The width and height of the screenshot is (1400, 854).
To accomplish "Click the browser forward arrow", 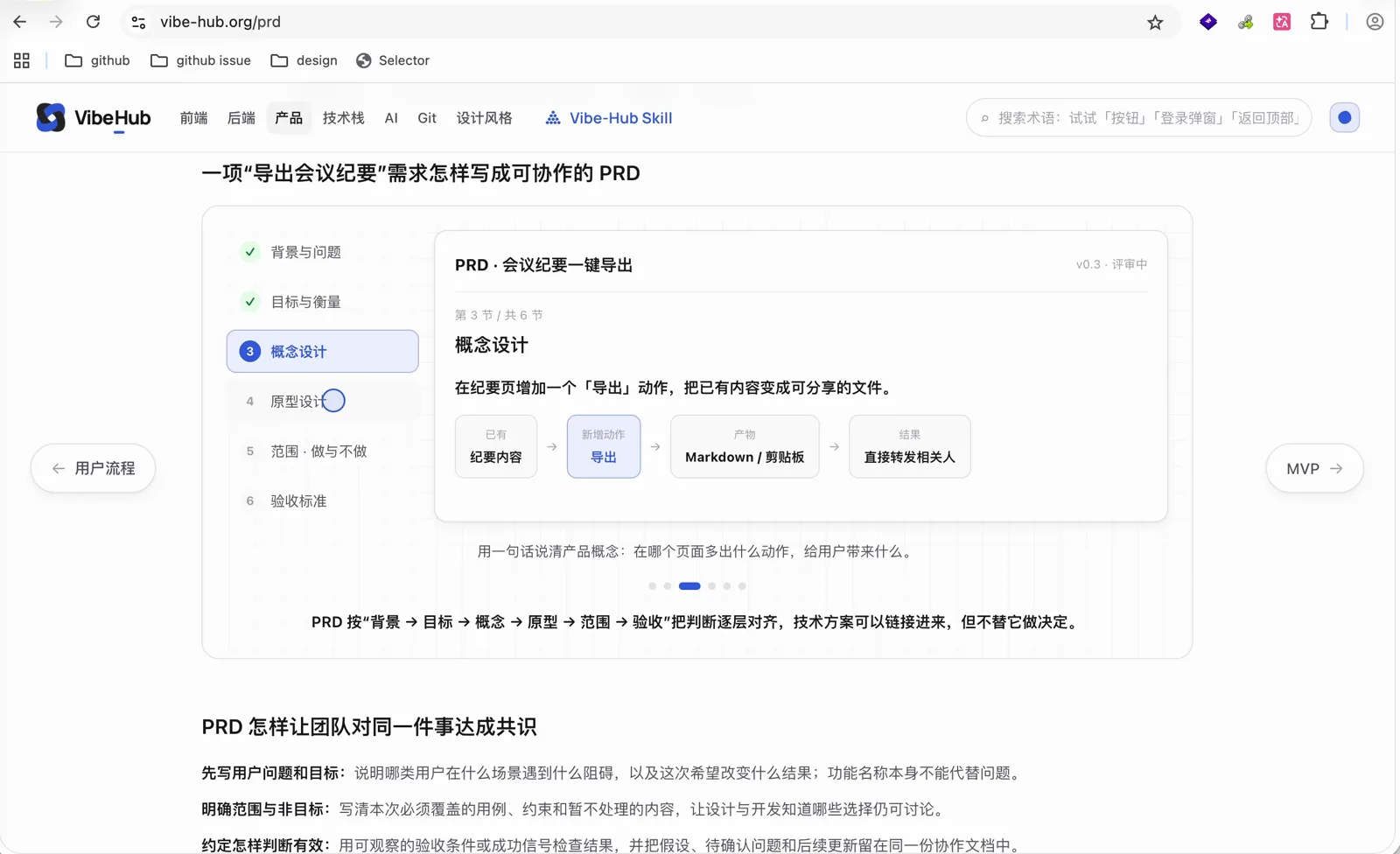I will 56,22.
